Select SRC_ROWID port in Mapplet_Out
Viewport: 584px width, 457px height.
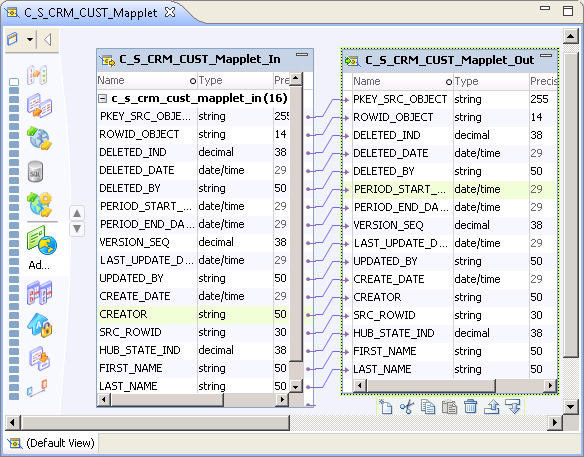pos(450,315)
